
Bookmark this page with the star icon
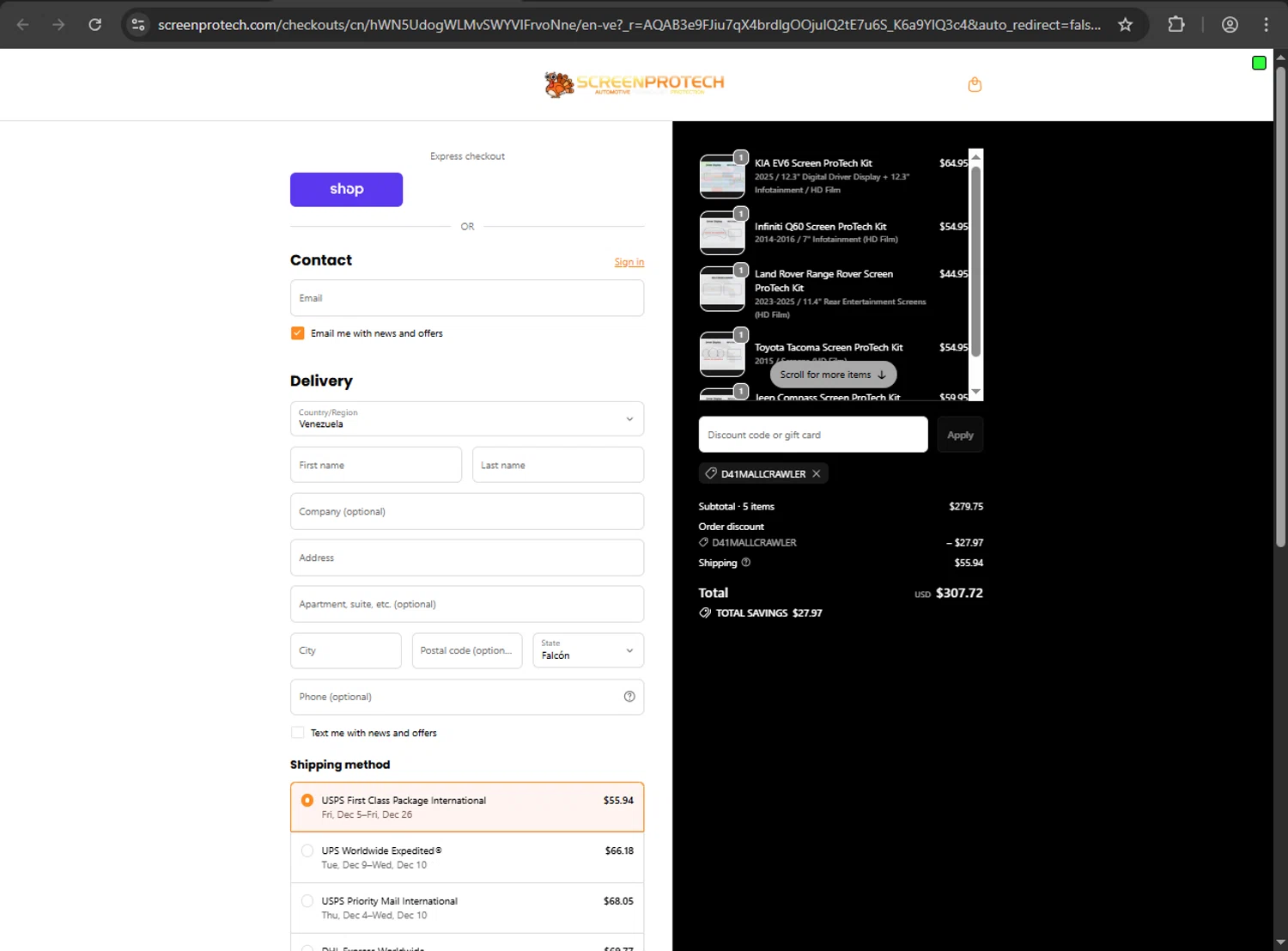tap(1125, 25)
